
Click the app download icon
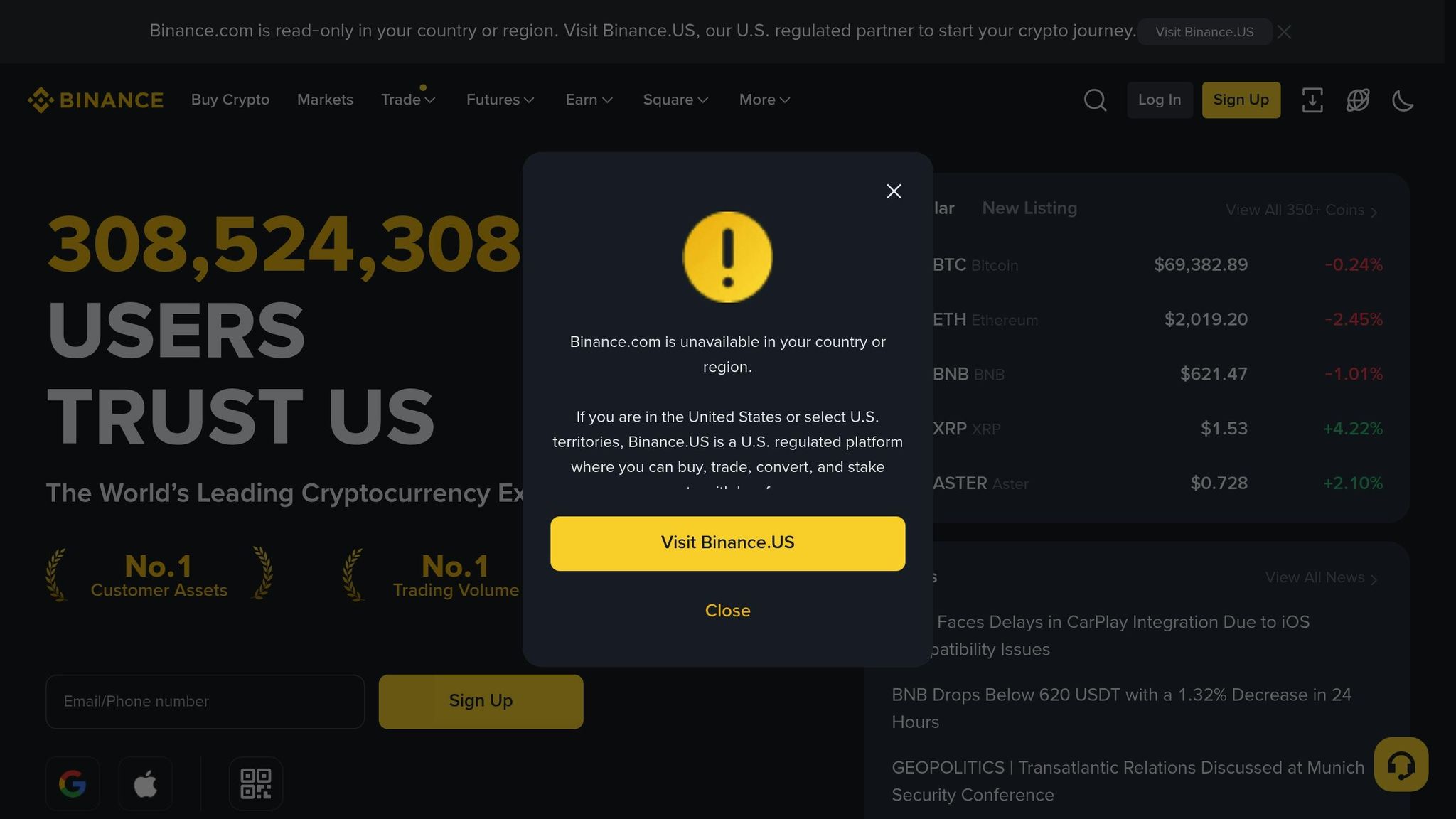pos(1312,100)
